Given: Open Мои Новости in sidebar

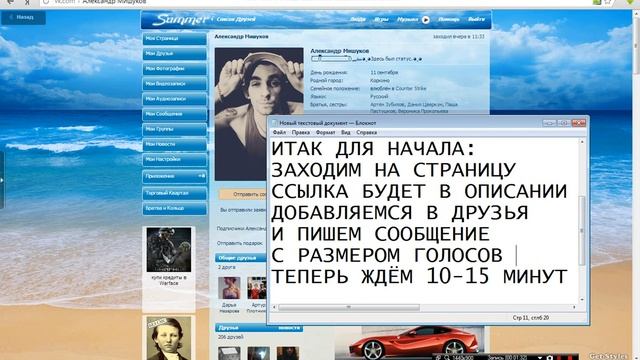Looking at the screenshot, I should pos(175,144).
